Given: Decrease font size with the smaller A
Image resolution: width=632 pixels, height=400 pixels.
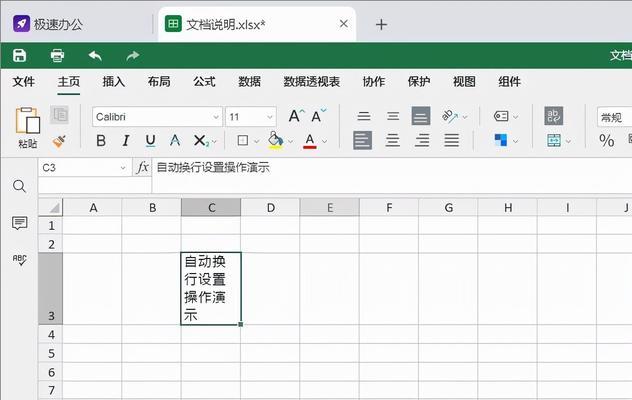Looking at the screenshot, I should point(318,116).
